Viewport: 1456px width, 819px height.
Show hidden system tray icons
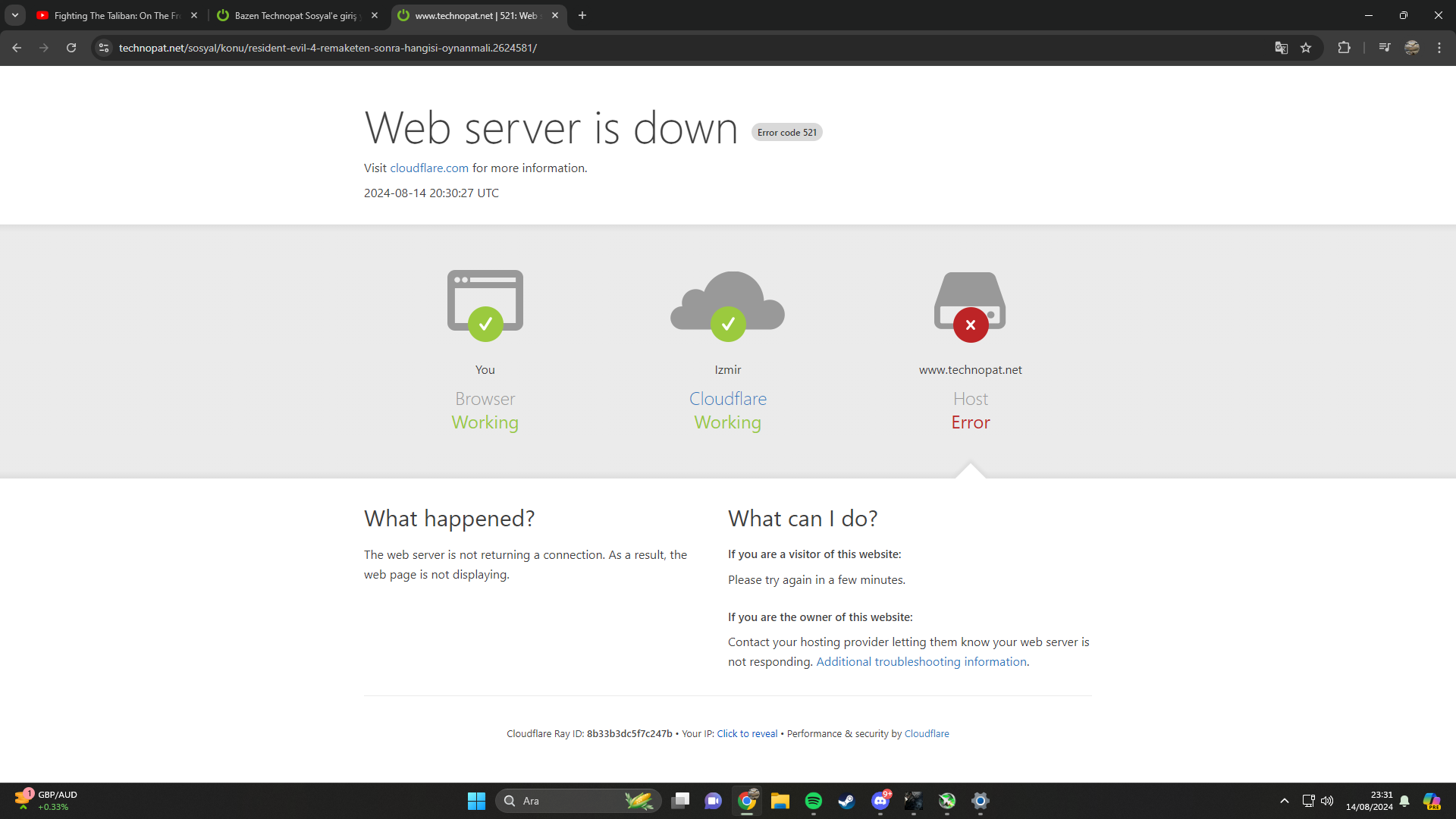click(x=1284, y=801)
